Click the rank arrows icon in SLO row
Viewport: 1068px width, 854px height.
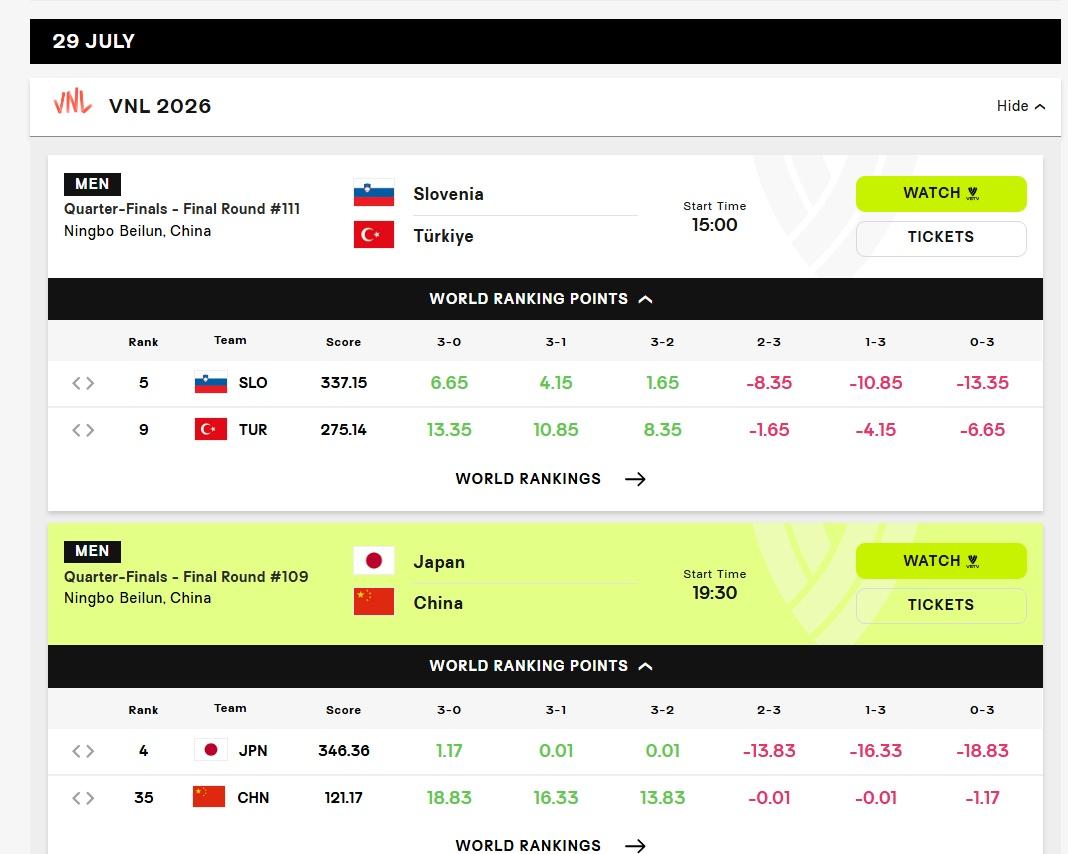point(83,383)
